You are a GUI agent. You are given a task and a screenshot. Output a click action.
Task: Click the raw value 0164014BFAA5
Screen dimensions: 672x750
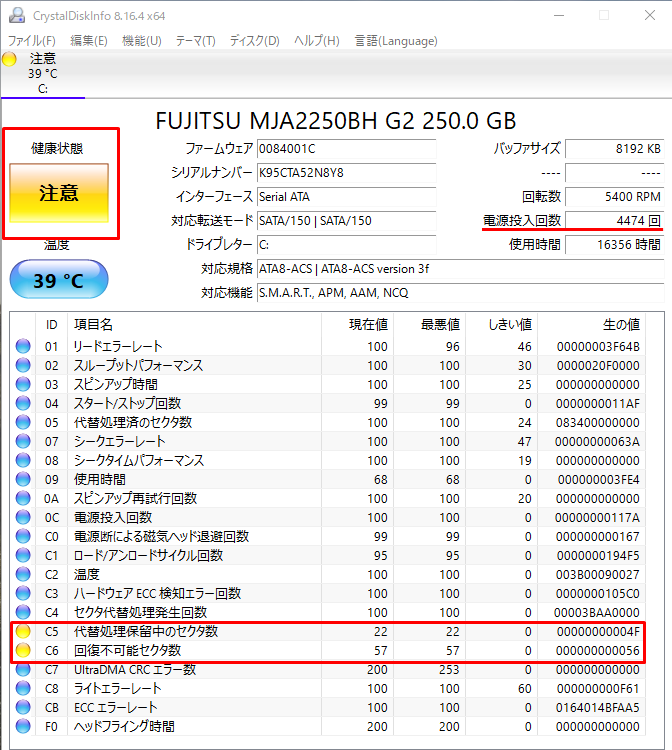coord(597,707)
